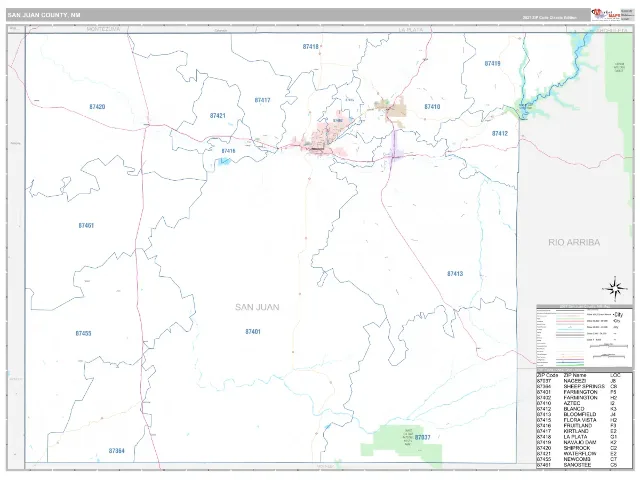Viewport: 640px width, 480px height.
Task: Select FLORA VISTA in the ZIP index table
Action: click(580, 420)
